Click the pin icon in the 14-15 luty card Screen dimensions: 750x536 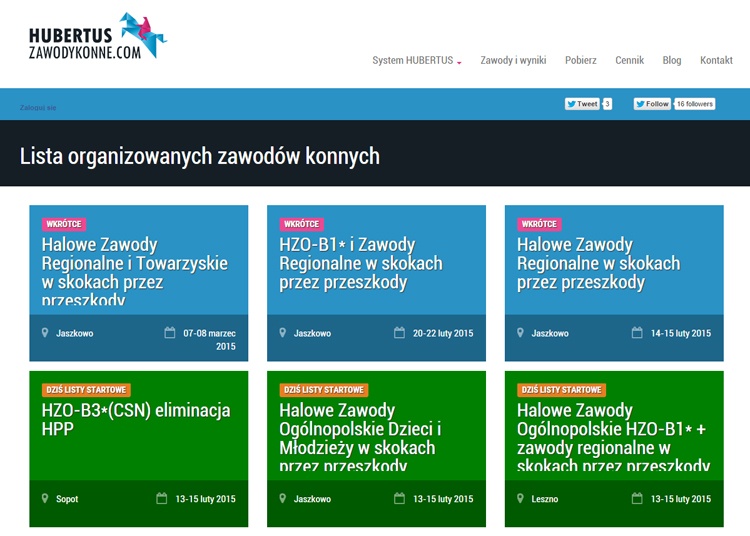[x=520, y=333]
